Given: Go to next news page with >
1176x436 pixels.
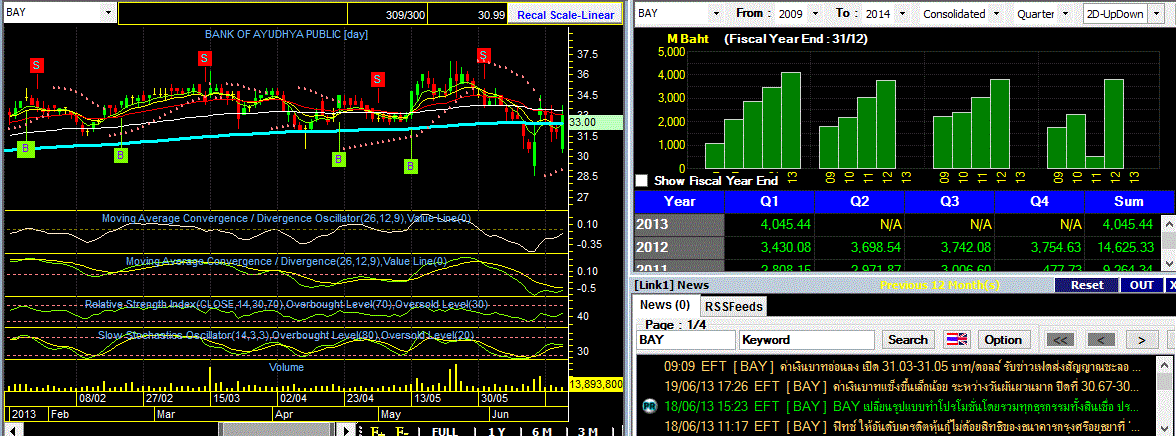Looking at the screenshot, I should 1142,340.
